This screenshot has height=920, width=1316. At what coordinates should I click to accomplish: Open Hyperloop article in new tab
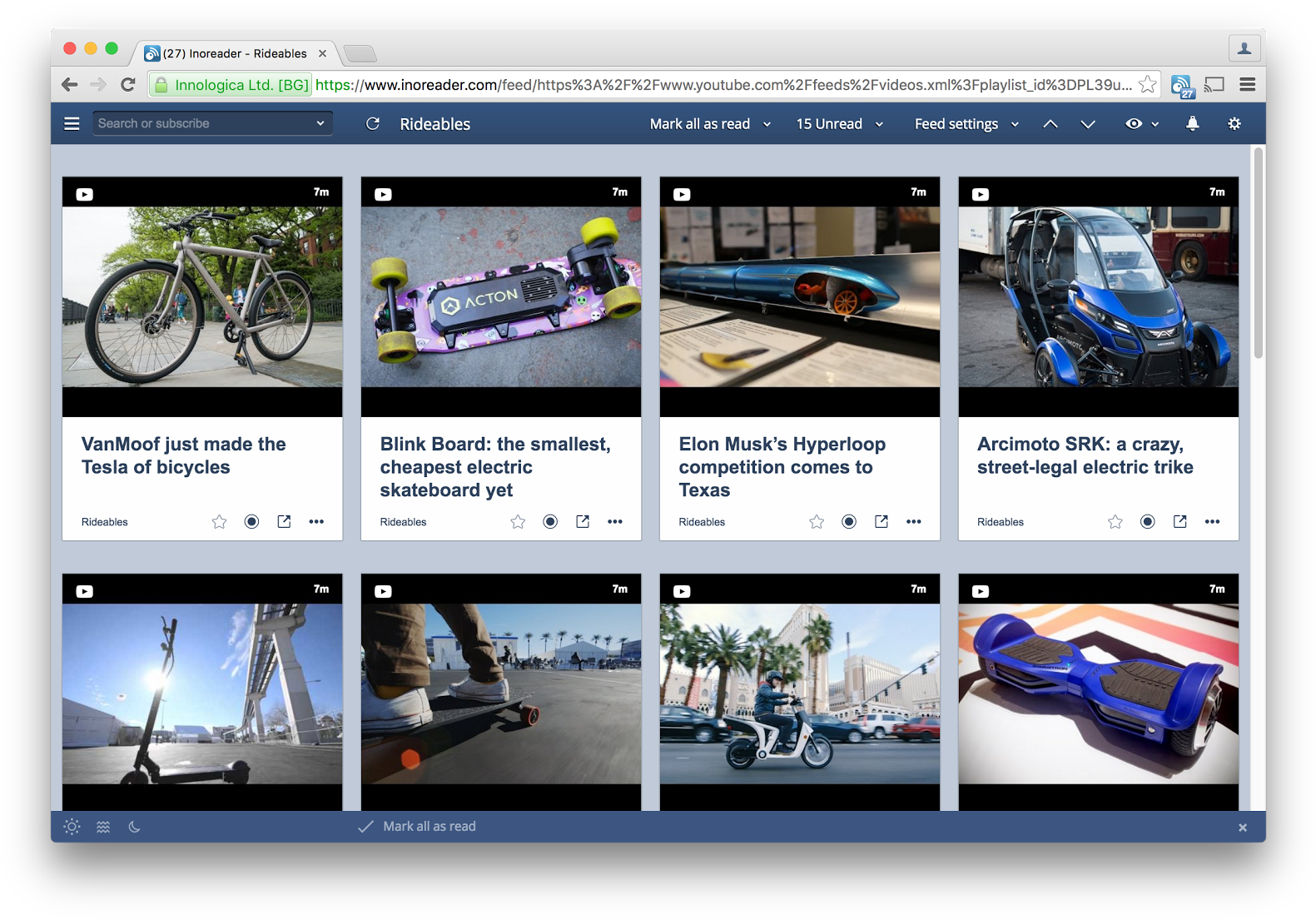point(881,521)
